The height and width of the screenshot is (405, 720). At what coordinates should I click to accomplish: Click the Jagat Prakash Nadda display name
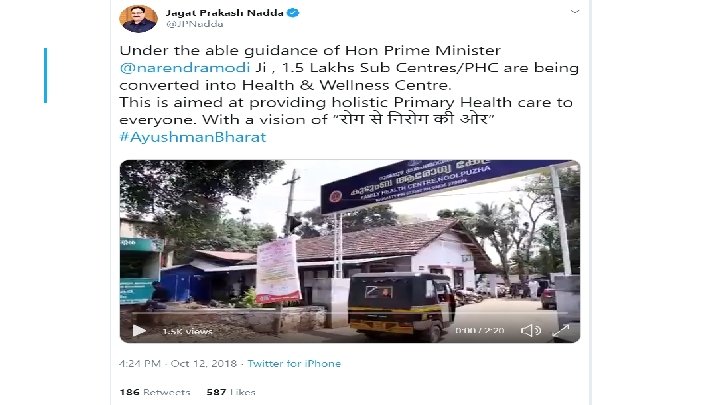(225, 13)
